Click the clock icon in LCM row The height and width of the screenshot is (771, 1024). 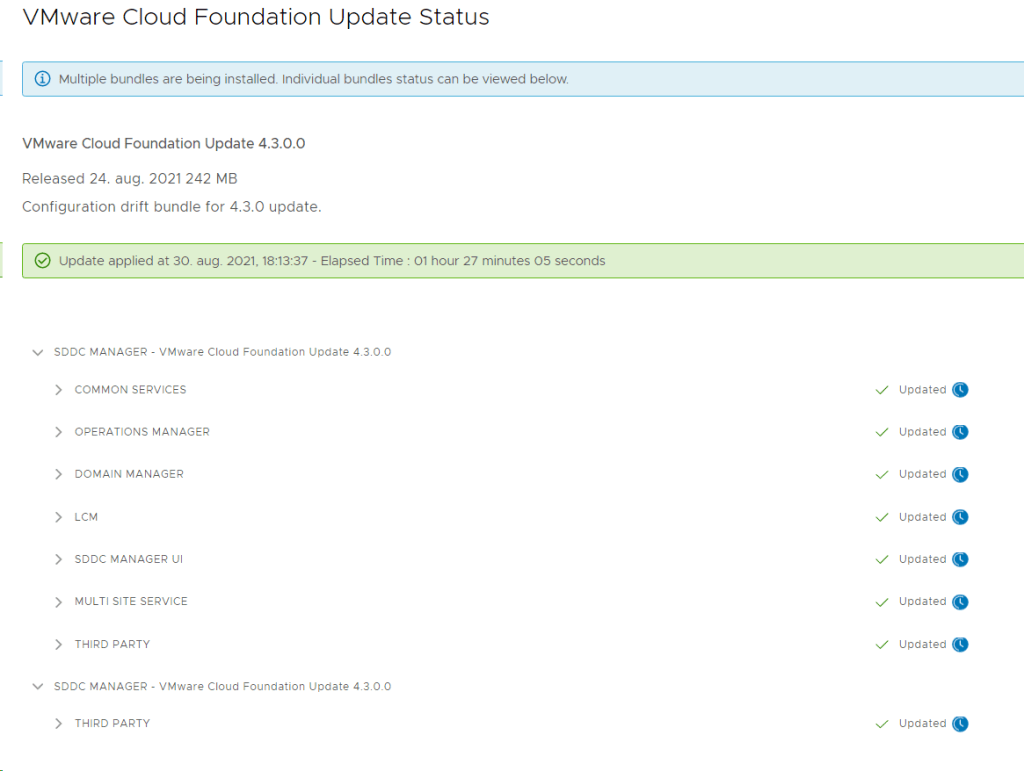coord(960,517)
